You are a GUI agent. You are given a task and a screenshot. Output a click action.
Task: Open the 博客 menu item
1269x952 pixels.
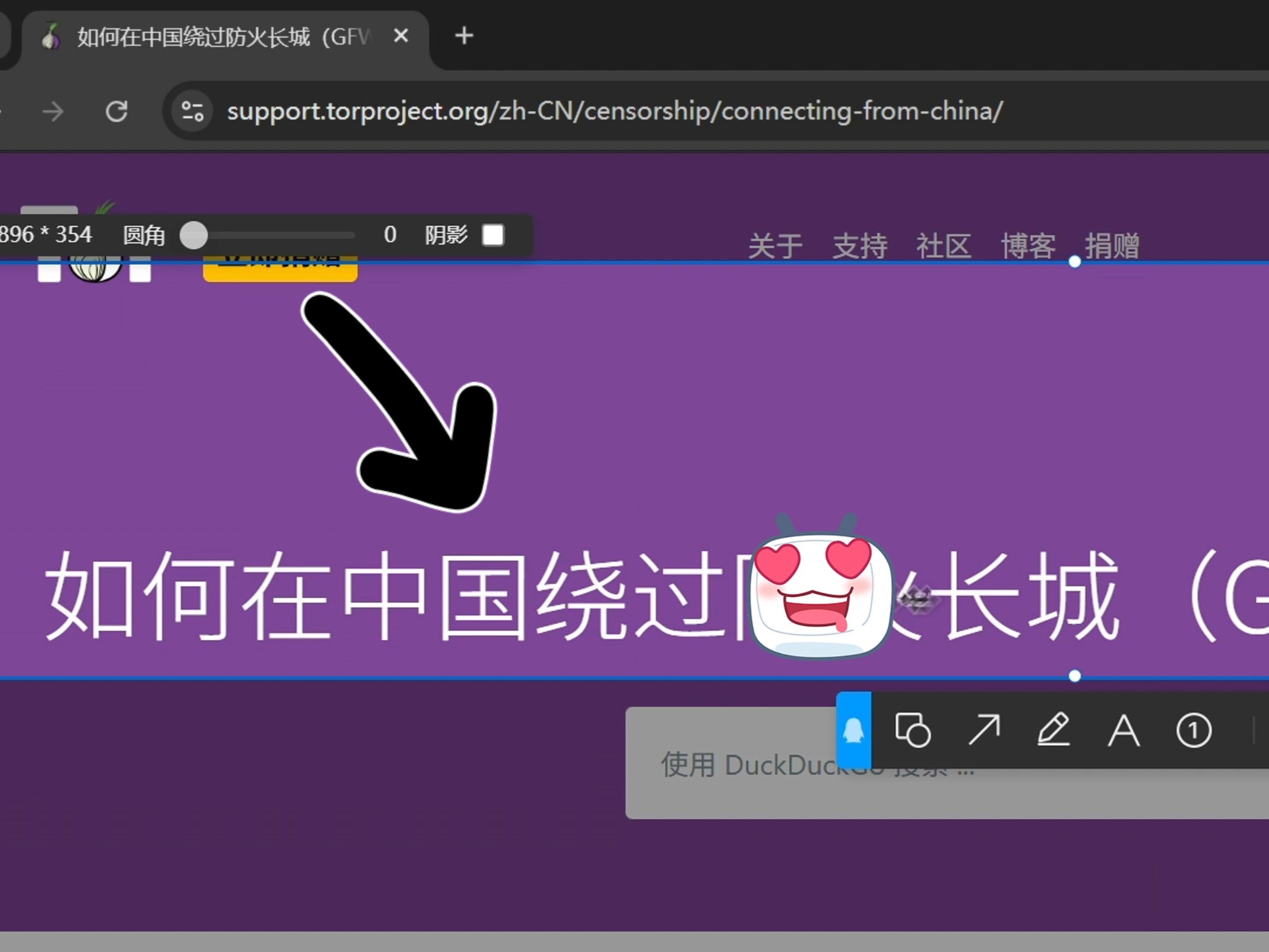point(1028,246)
